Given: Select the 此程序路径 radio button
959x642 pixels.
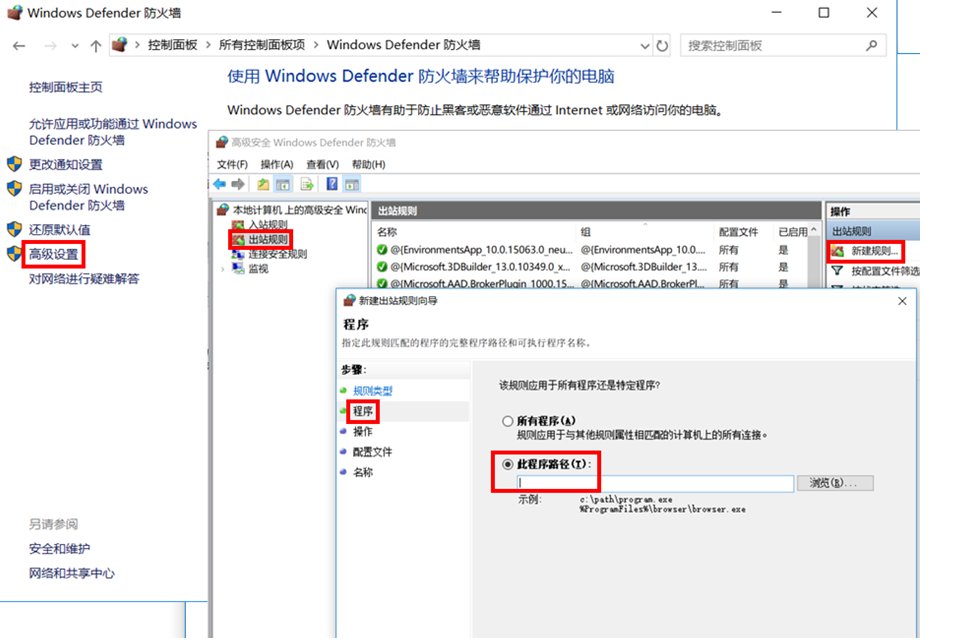Looking at the screenshot, I should pos(508,465).
